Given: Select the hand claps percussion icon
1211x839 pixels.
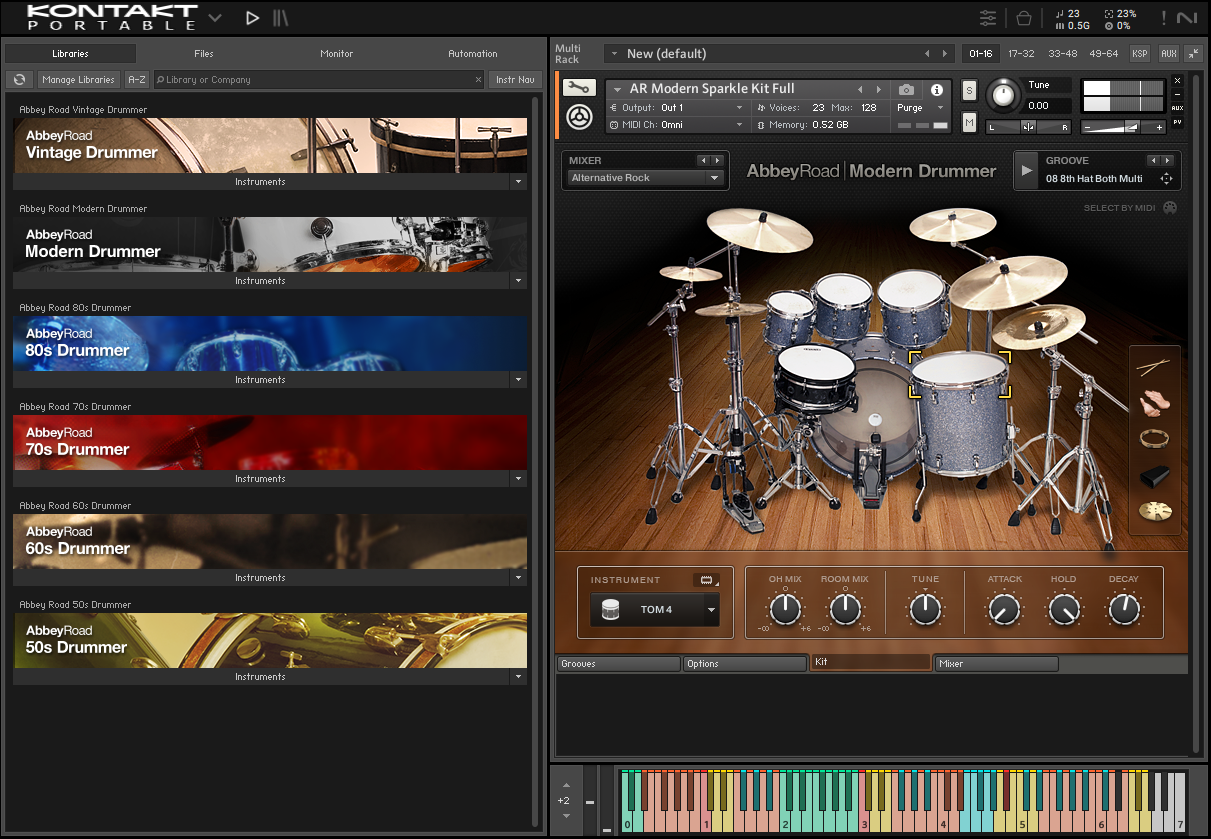Looking at the screenshot, I should pyautogui.click(x=1154, y=403).
